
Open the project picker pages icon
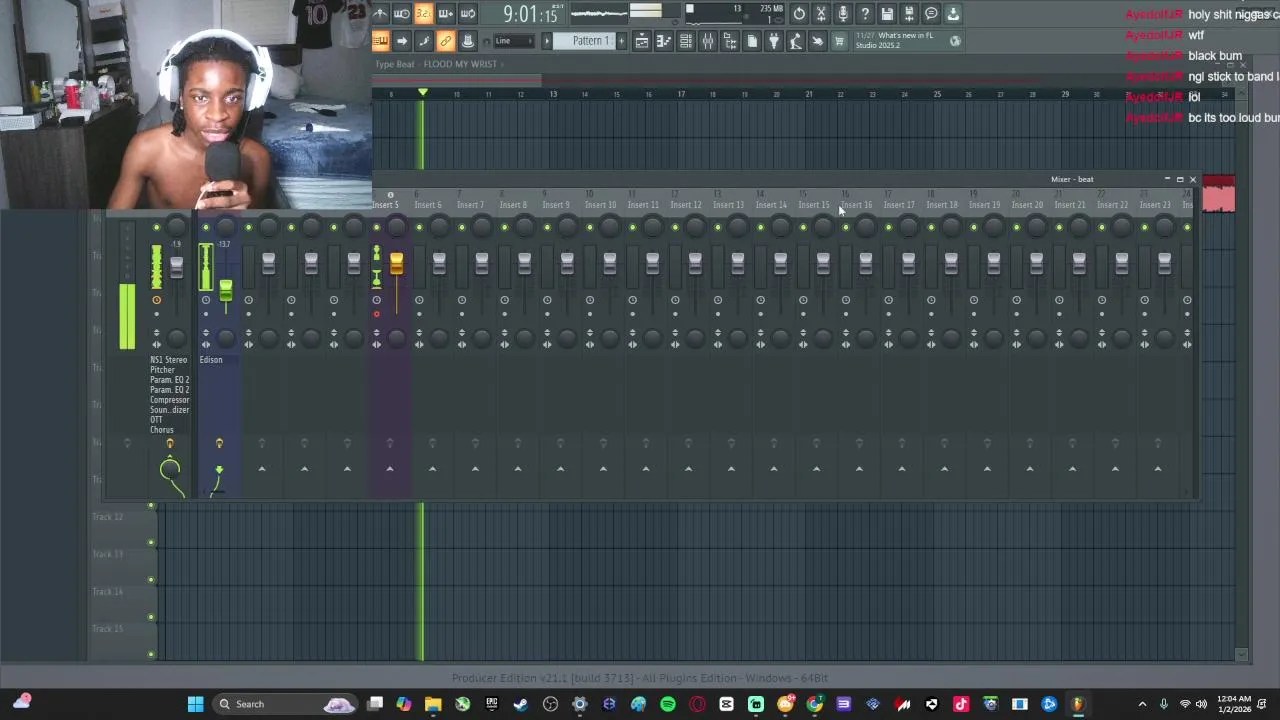tap(752, 41)
